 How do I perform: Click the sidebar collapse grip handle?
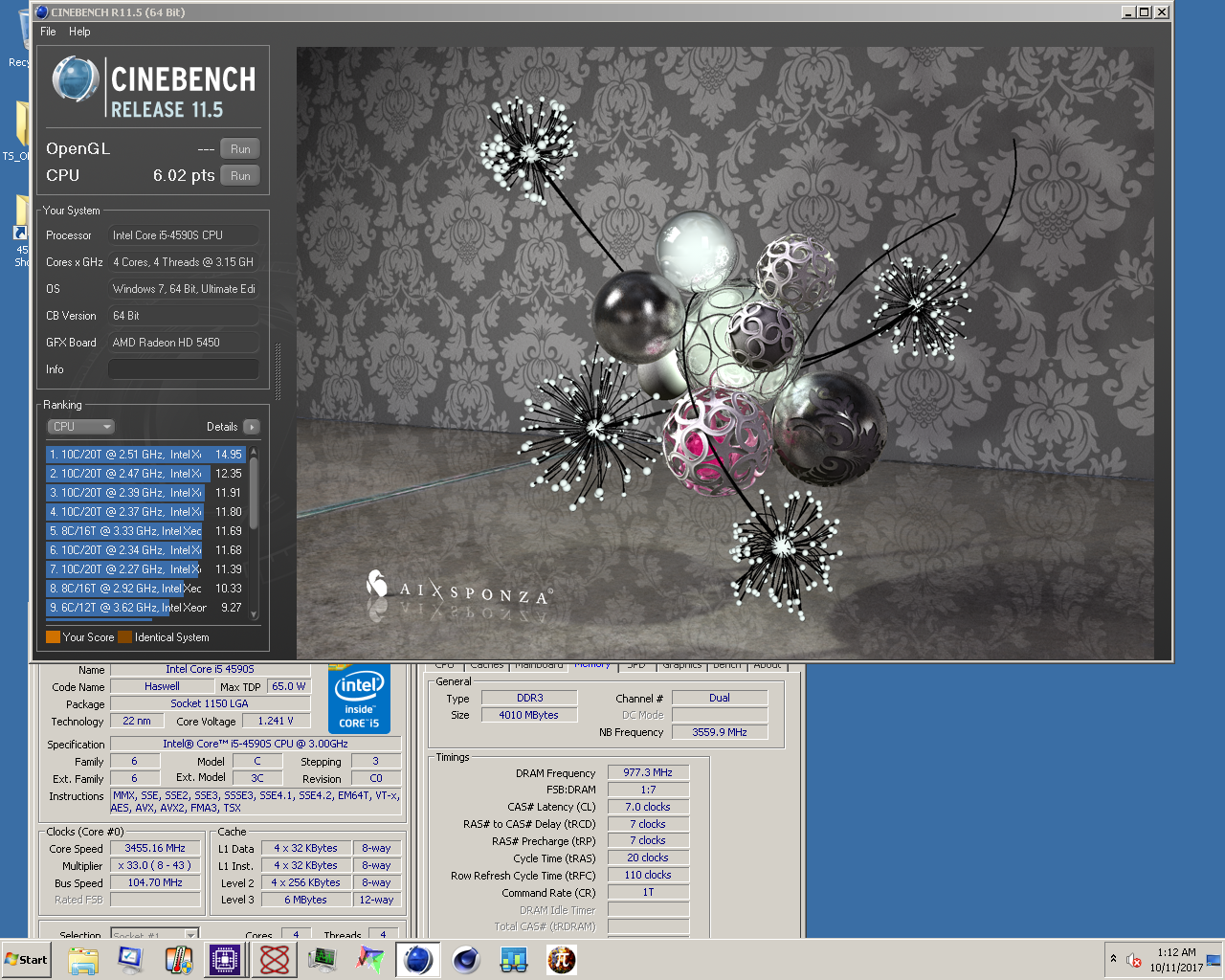click(278, 371)
